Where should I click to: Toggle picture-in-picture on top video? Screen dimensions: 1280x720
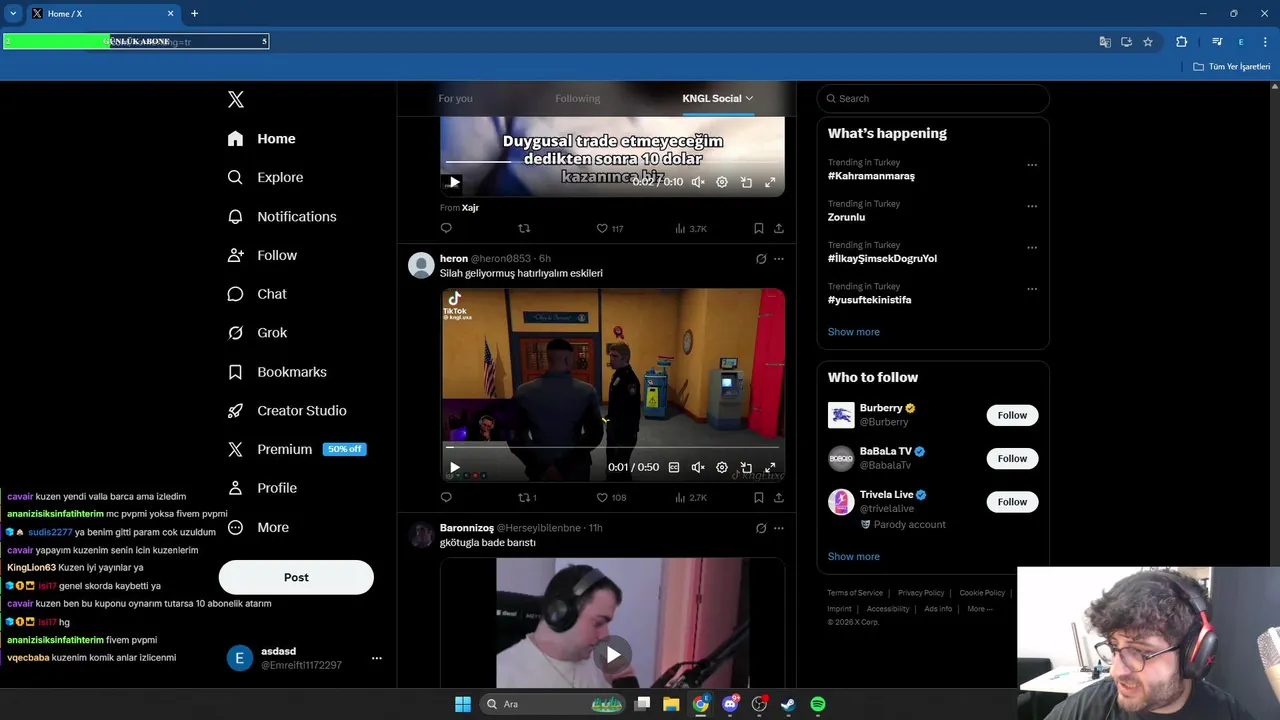pyautogui.click(x=746, y=182)
